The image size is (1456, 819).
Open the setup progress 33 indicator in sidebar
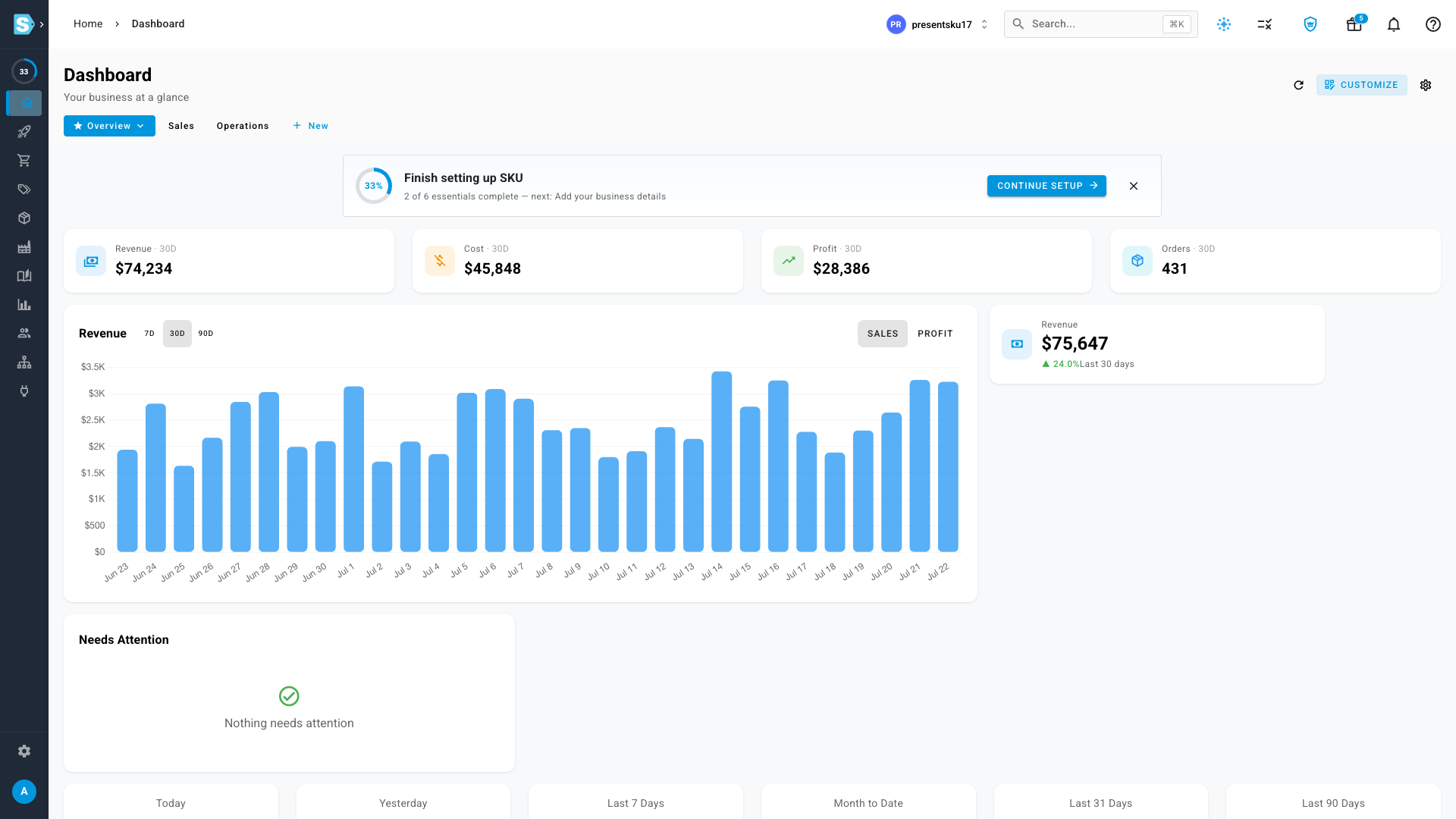click(x=24, y=71)
